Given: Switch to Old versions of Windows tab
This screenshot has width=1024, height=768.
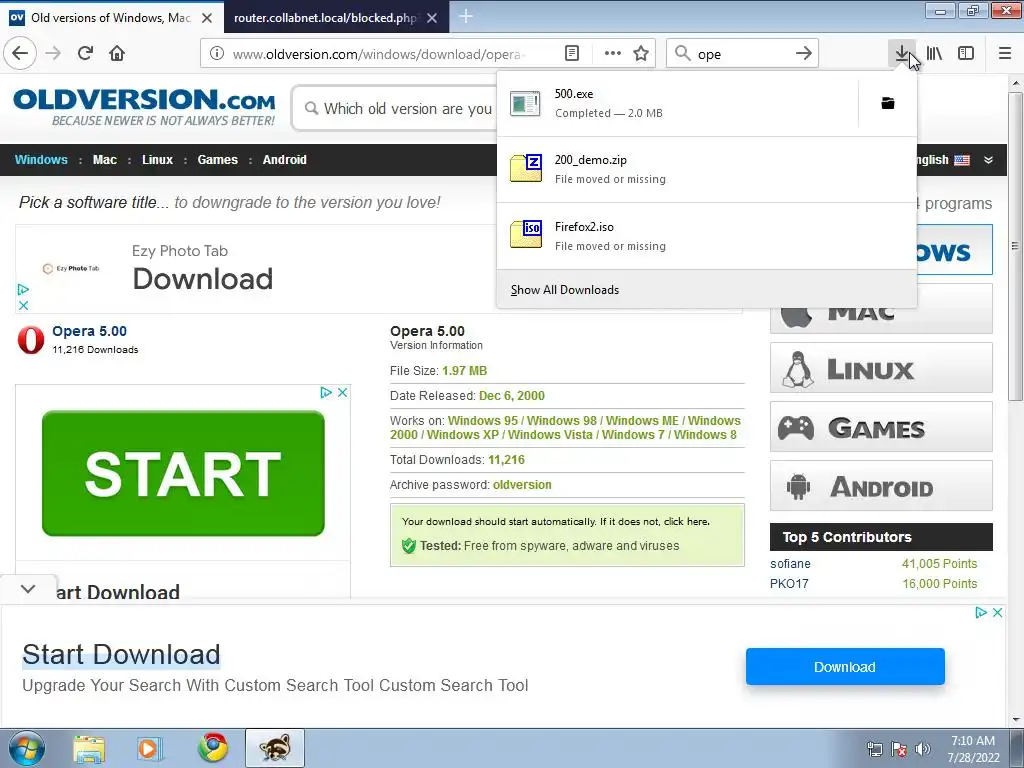Looking at the screenshot, I should coord(111,18).
